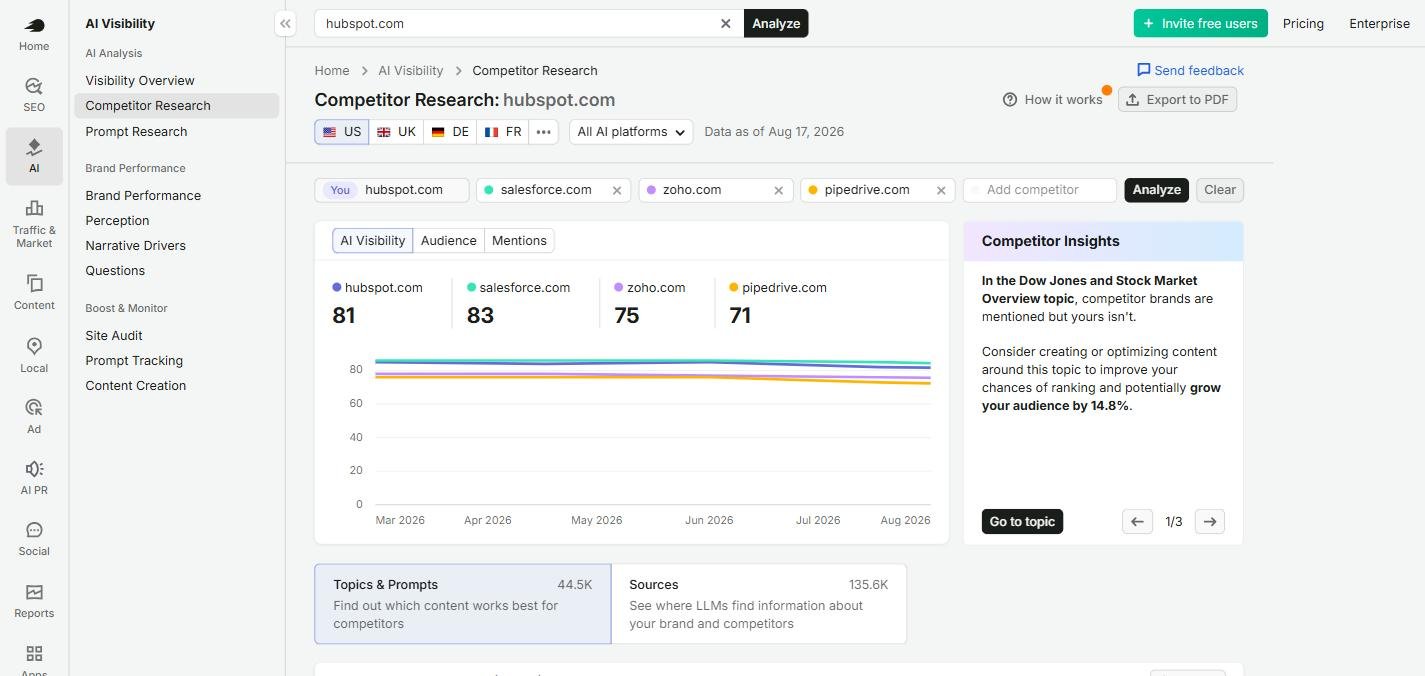Open the Apps sidebar icon
Viewport: 1425px width, 676px height.
click(34, 658)
